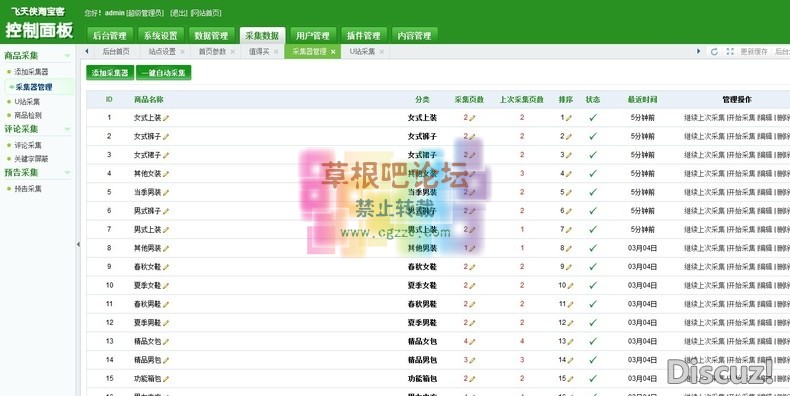The height and width of the screenshot is (396, 790).
Task: Toggle status checkmark for 功能箱包 row
Action: [x=593, y=378]
